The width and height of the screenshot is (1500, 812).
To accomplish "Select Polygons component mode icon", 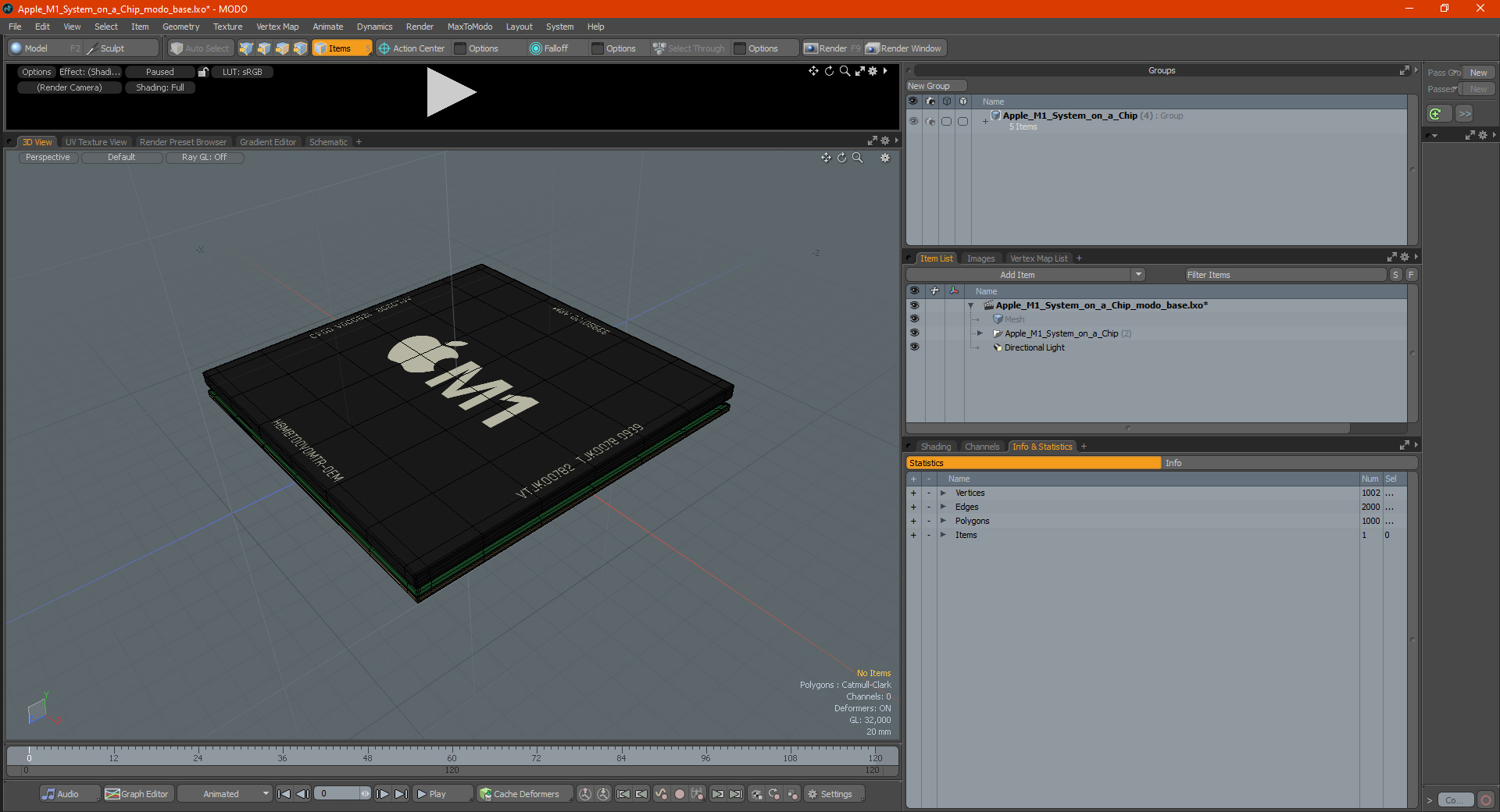I will 282,48.
